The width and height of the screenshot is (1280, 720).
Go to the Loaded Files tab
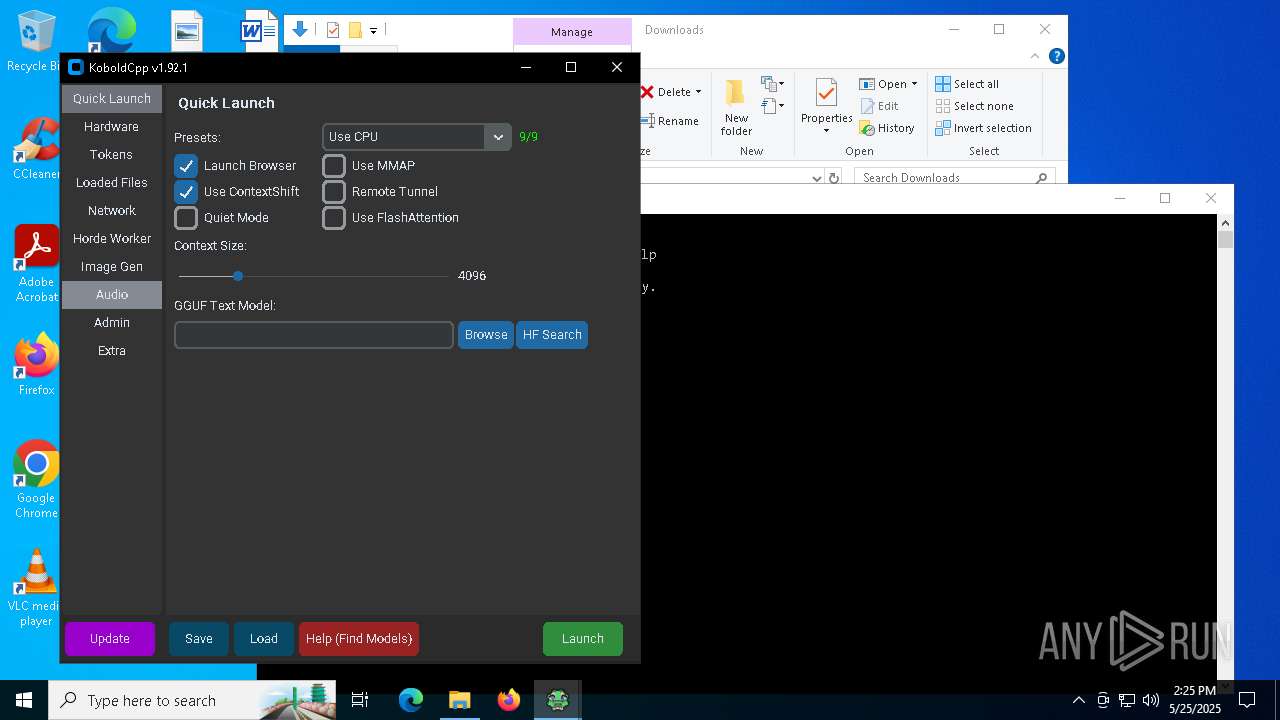click(x=112, y=183)
